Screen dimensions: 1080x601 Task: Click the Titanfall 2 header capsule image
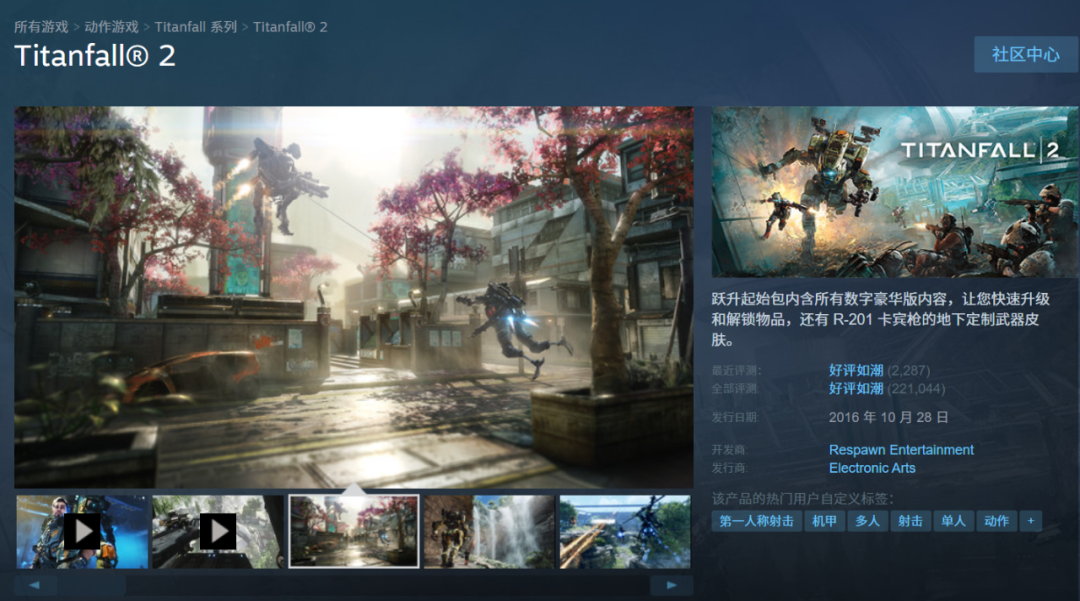tap(895, 192)
